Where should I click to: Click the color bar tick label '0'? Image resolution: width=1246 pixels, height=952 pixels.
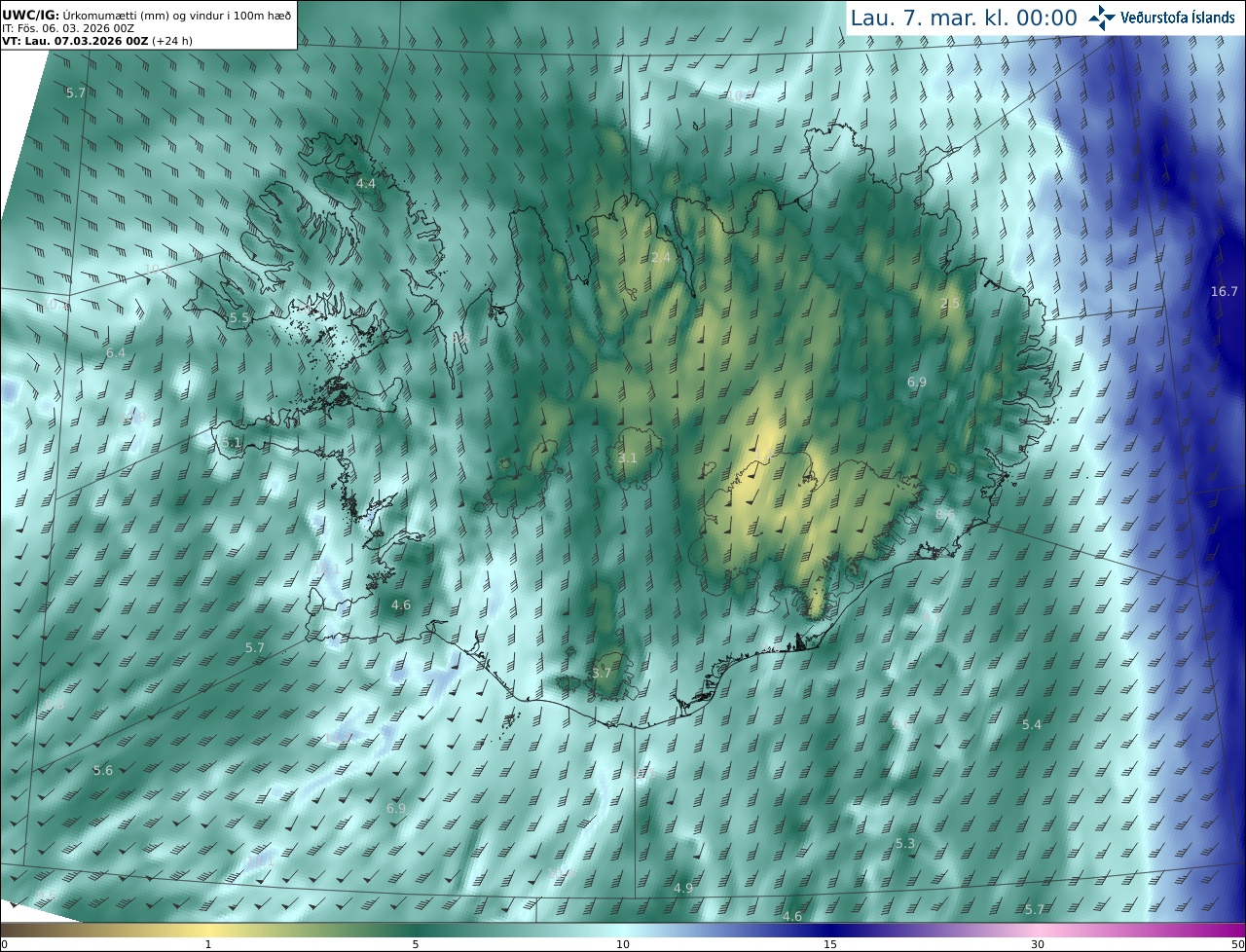coord(3,944)
